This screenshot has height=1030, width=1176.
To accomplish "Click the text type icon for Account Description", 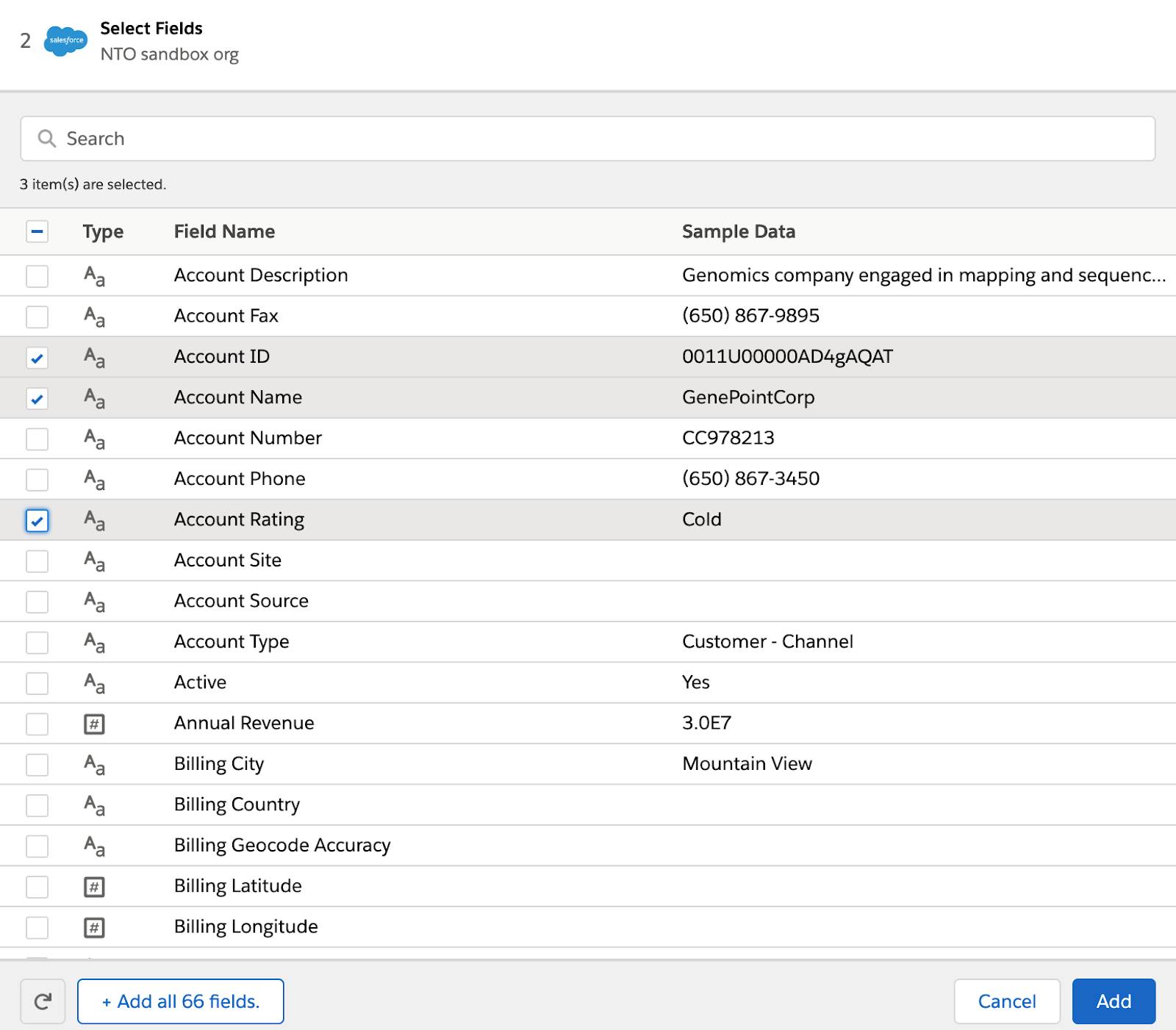I will 94,276.
